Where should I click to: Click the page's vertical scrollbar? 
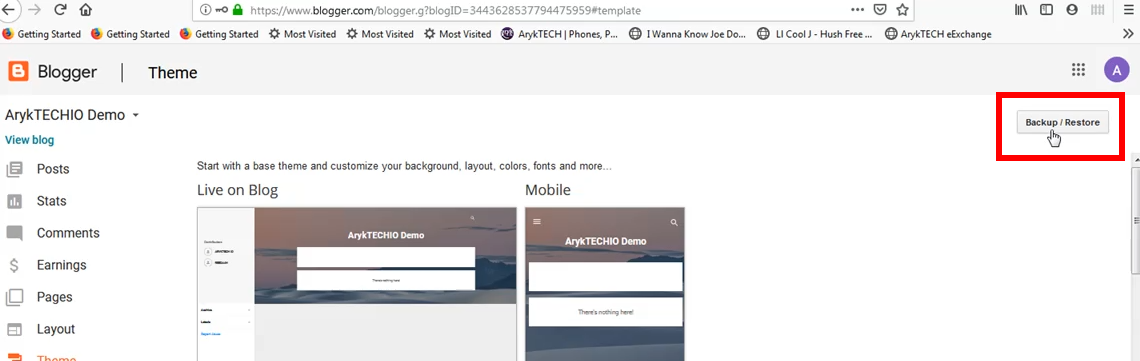coord(1136,220)
